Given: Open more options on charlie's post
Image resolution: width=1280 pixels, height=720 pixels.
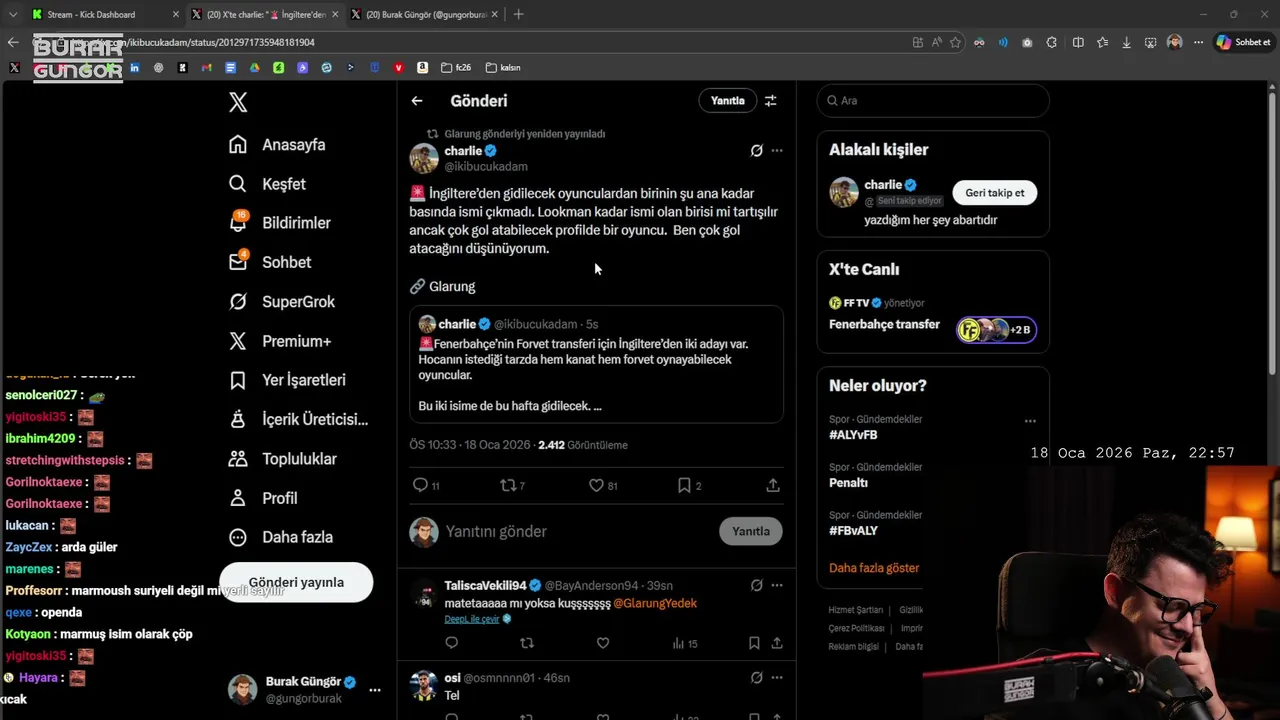Looking at the screenshot, I should [777, 151].
